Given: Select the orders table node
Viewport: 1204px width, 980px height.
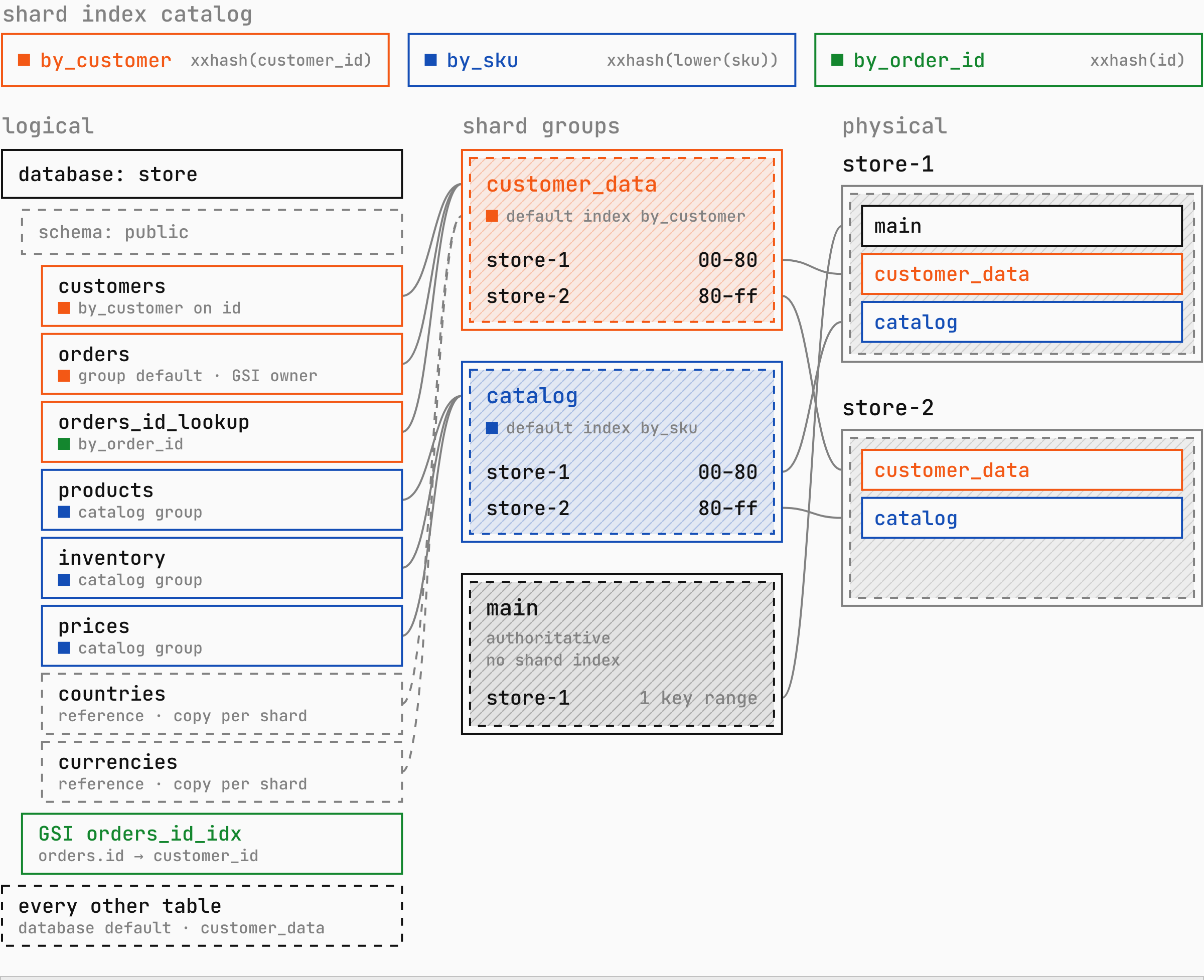Looking at the screenshot, I should click(x=222, y=364).
